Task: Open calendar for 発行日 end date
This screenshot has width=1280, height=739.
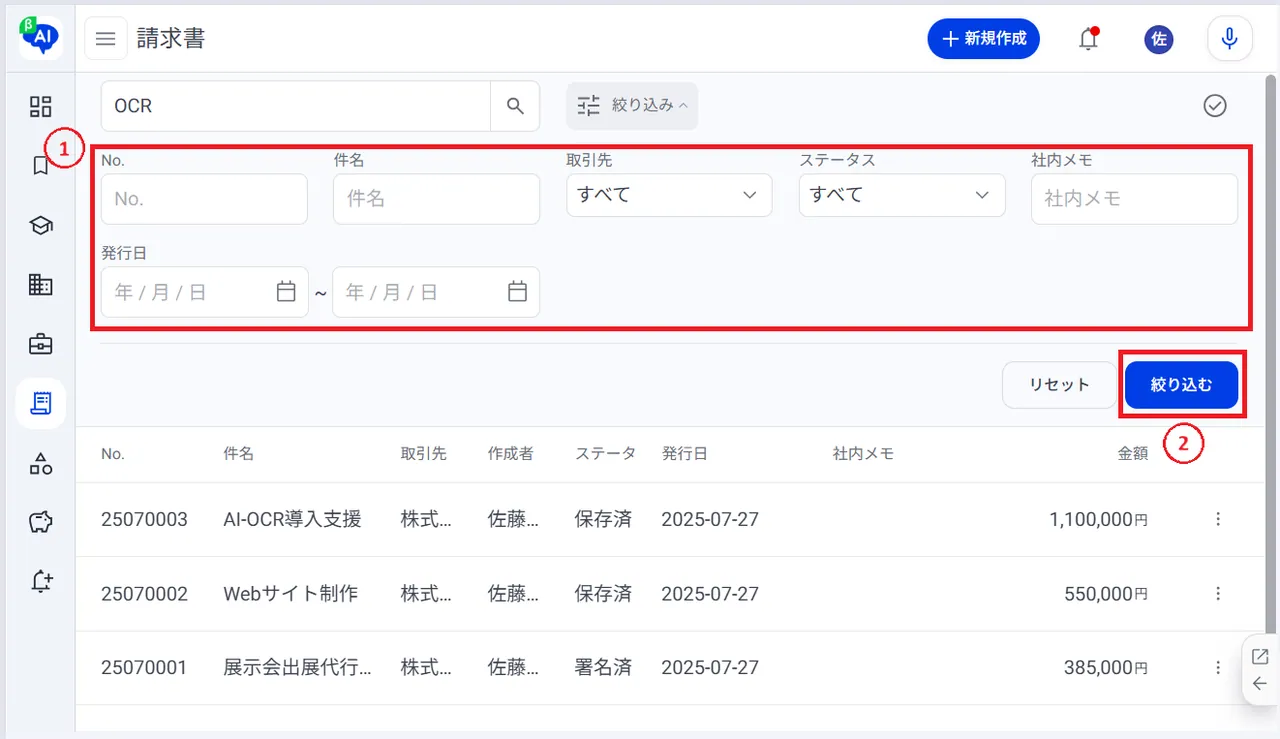Action: click(517, 292)
